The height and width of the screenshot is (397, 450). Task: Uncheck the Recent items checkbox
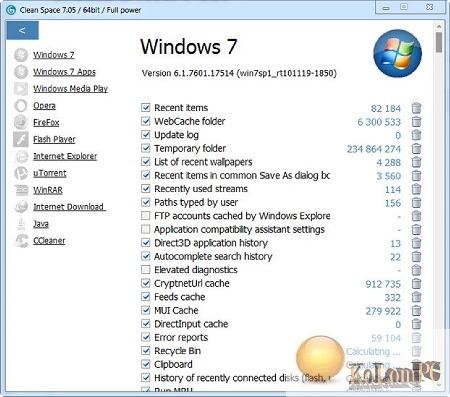click(146, 107)
